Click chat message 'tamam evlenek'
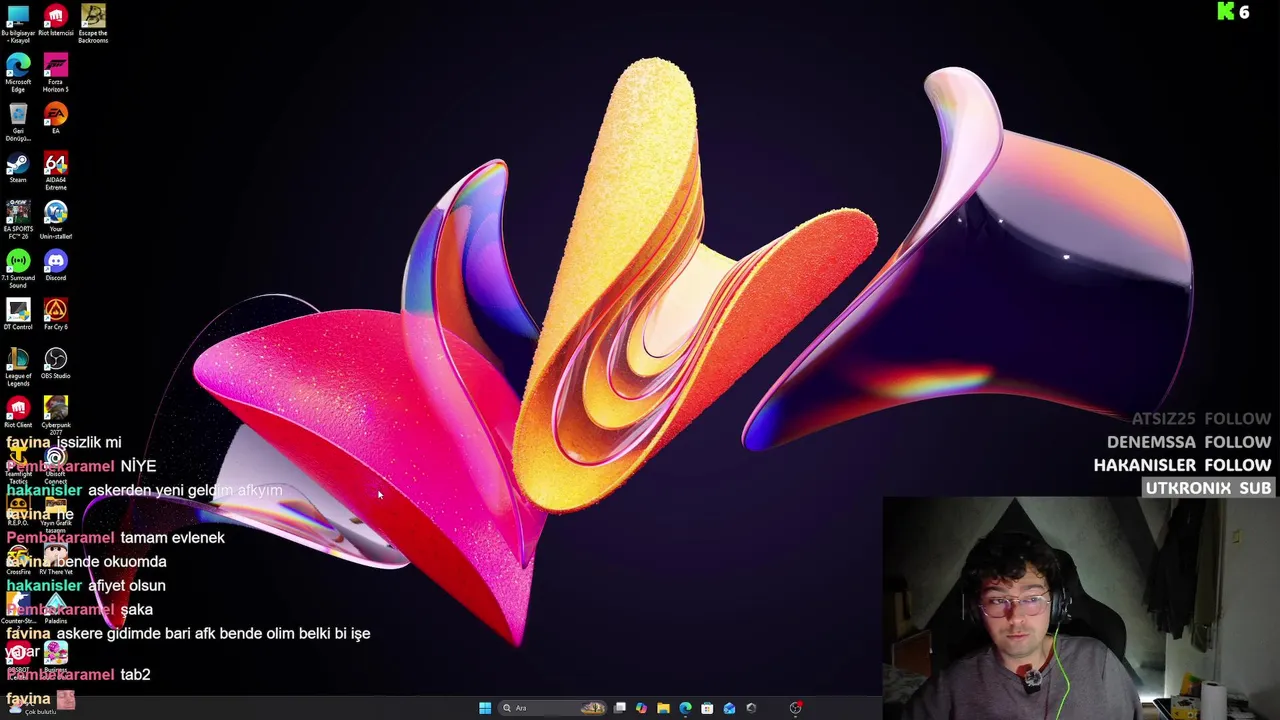 (172, 538)
